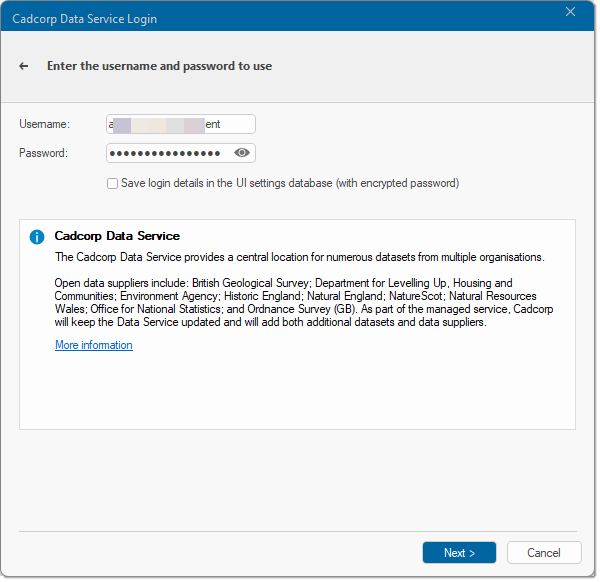Click the Username label
600x582 pixels.
[x=45, y=124]
